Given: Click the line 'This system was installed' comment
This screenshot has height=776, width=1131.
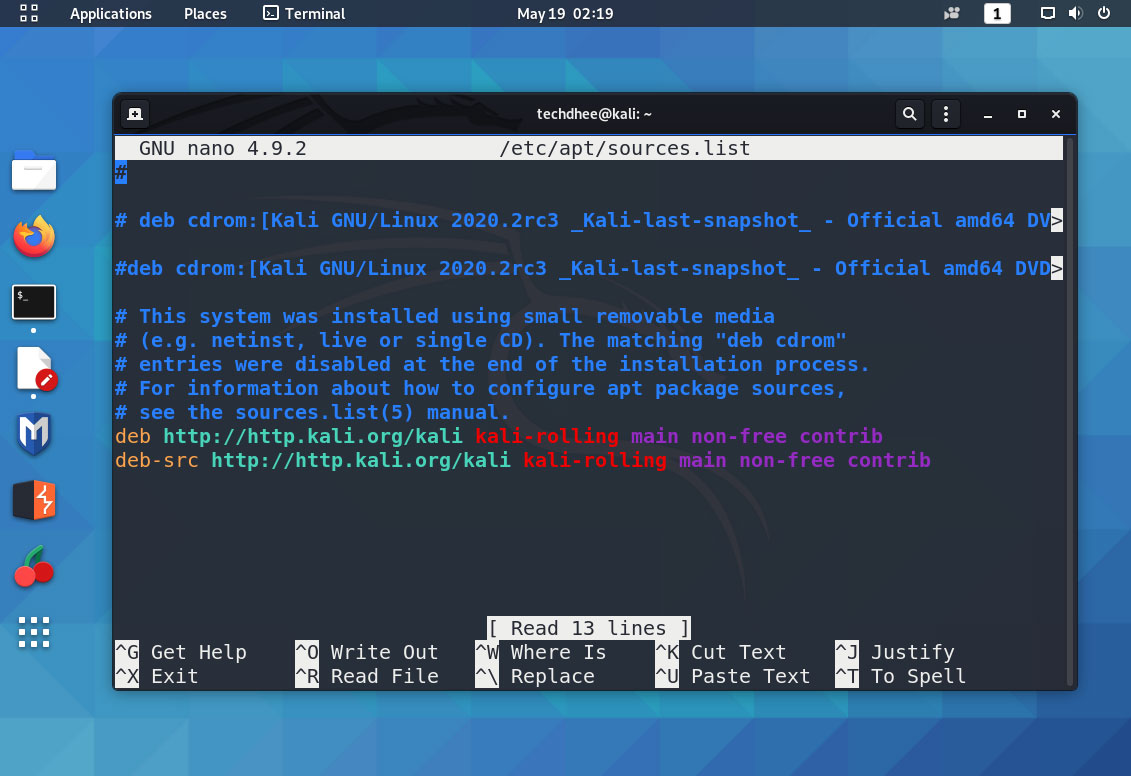Looking at the screenshot, I should pyautogui.click(x=445, y=316).
